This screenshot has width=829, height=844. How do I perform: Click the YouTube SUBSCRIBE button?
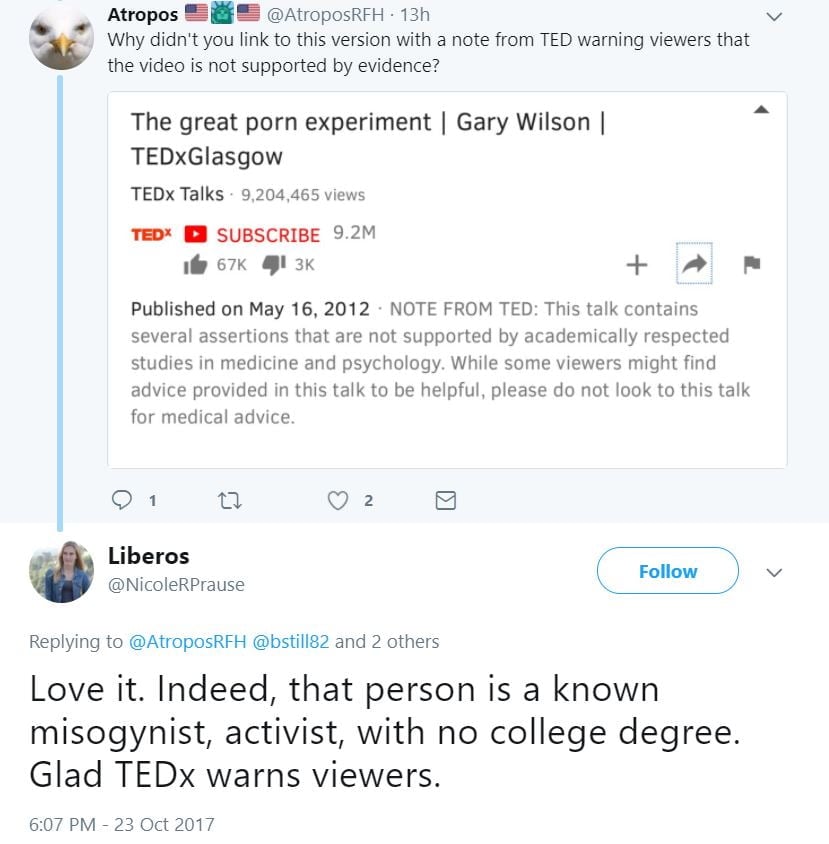pos(255,235)
